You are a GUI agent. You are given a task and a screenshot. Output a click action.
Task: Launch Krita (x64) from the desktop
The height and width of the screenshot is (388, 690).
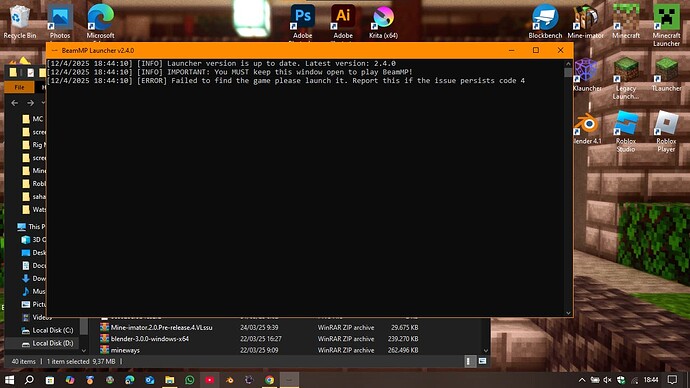tap(383, 21)
